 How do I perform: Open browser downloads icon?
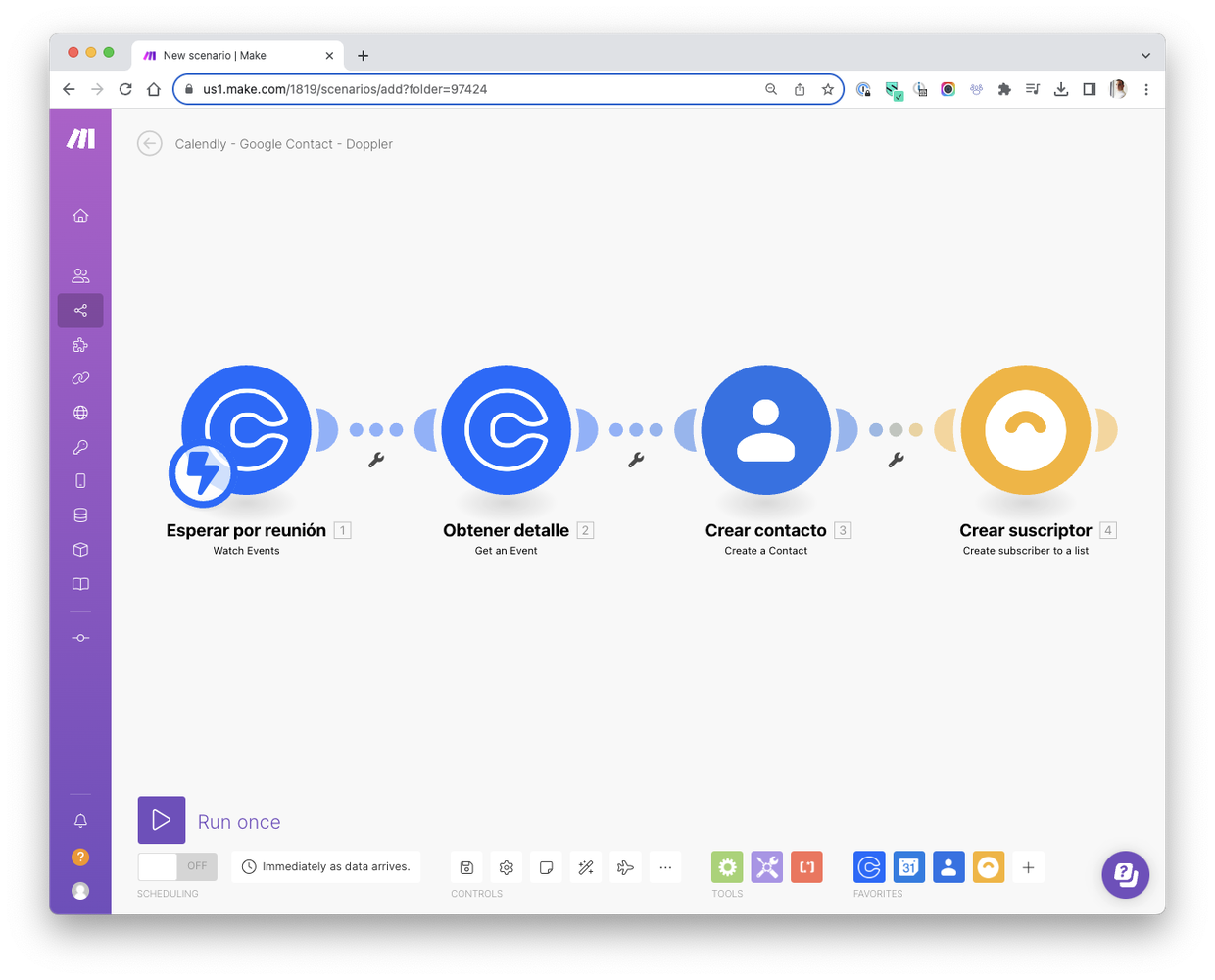click(x=1061, y=89)
